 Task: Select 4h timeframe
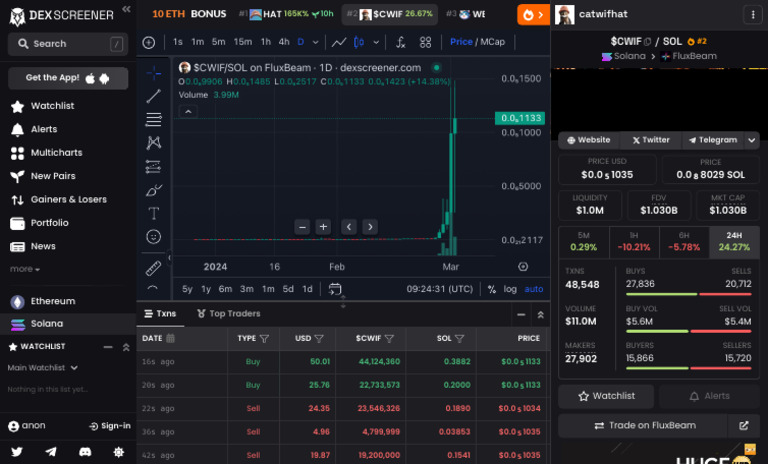(284, 42)
